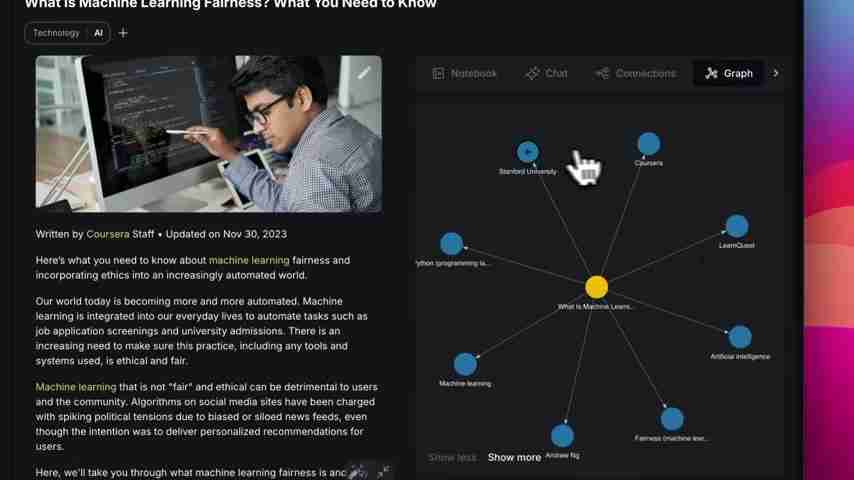Open the Chat tab
854x480 pixels.
tap(547, 74)
